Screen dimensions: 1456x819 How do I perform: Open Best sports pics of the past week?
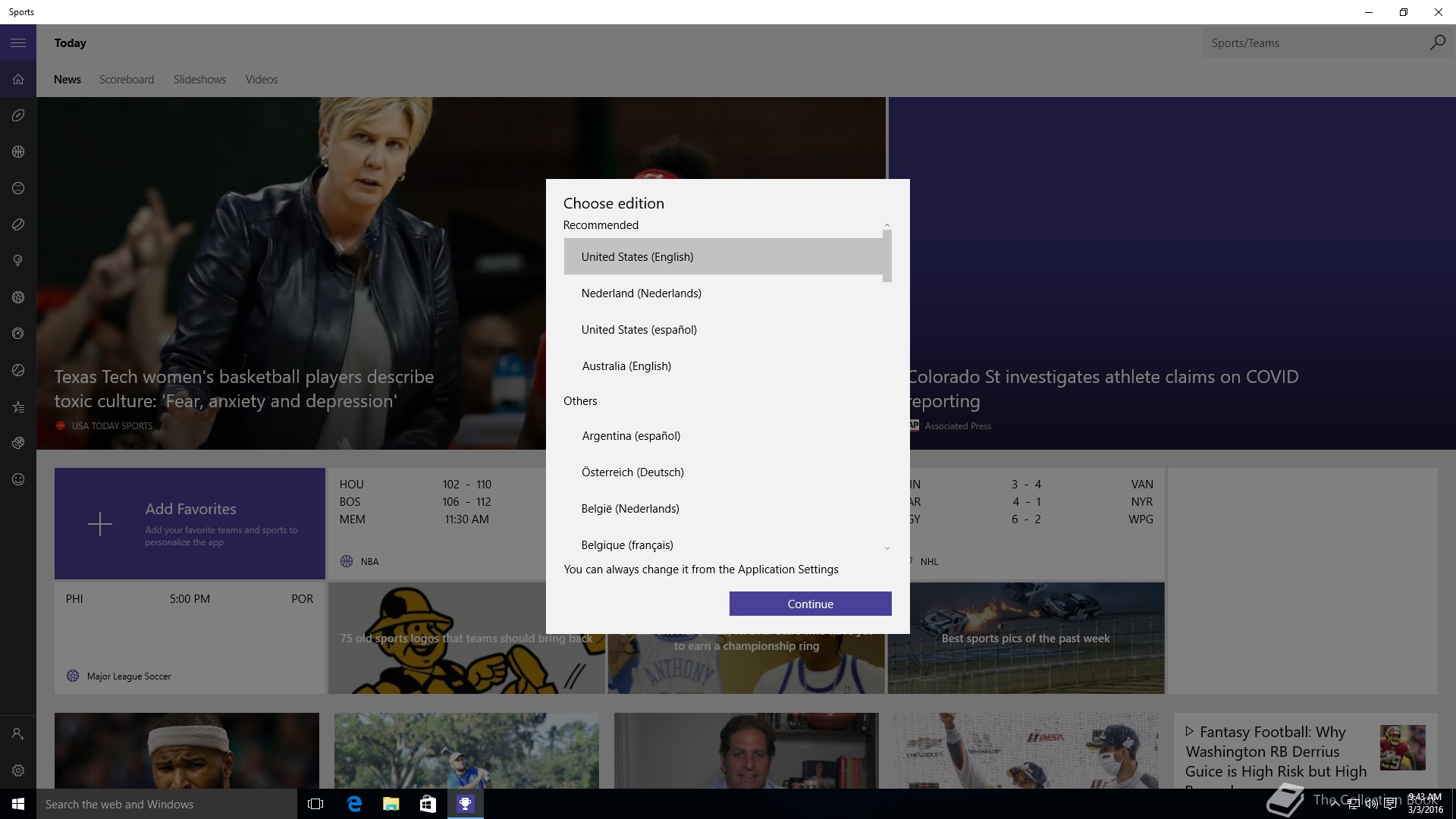1025,639
